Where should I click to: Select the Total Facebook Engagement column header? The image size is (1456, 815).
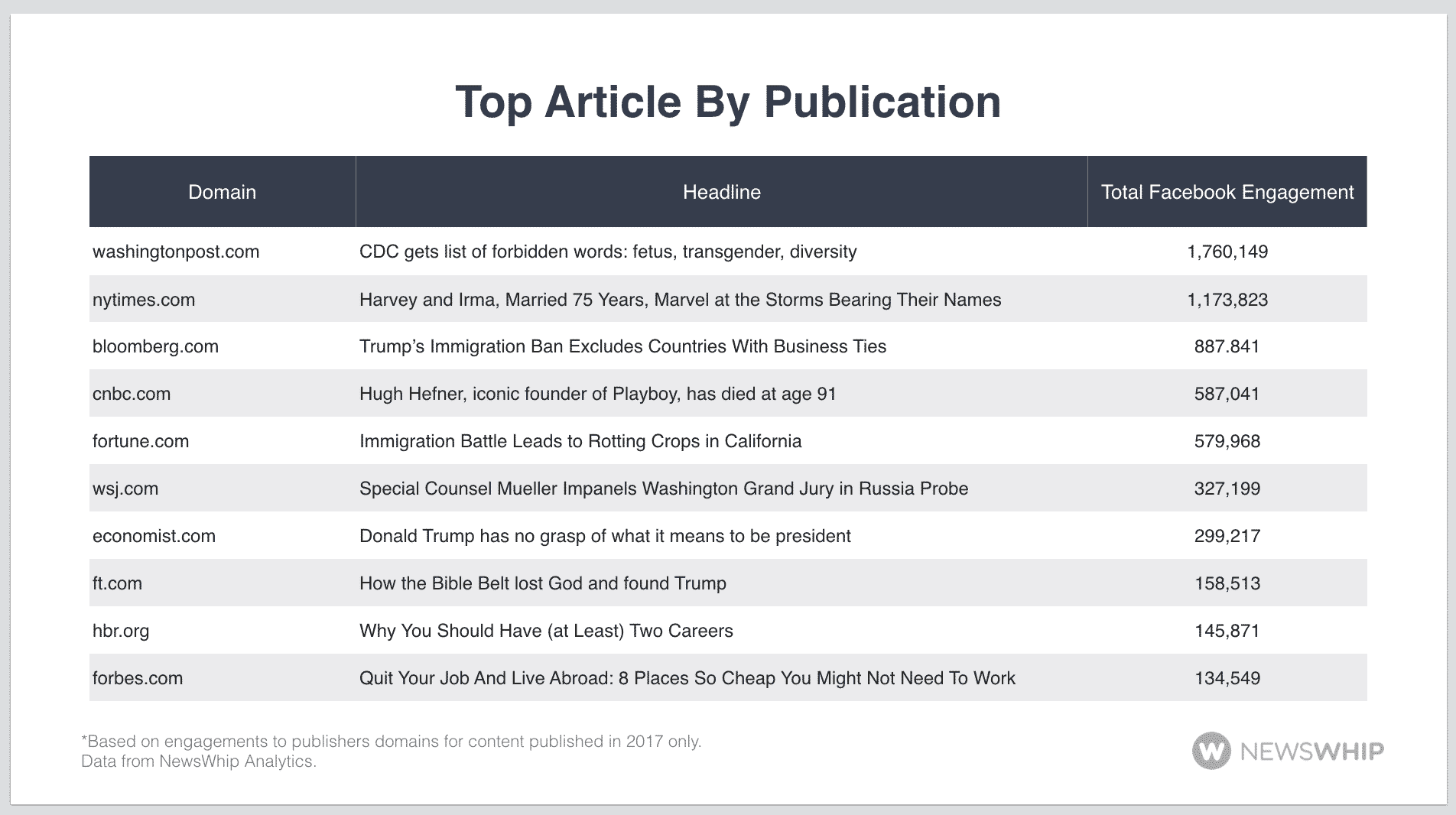click(1227, 192)
